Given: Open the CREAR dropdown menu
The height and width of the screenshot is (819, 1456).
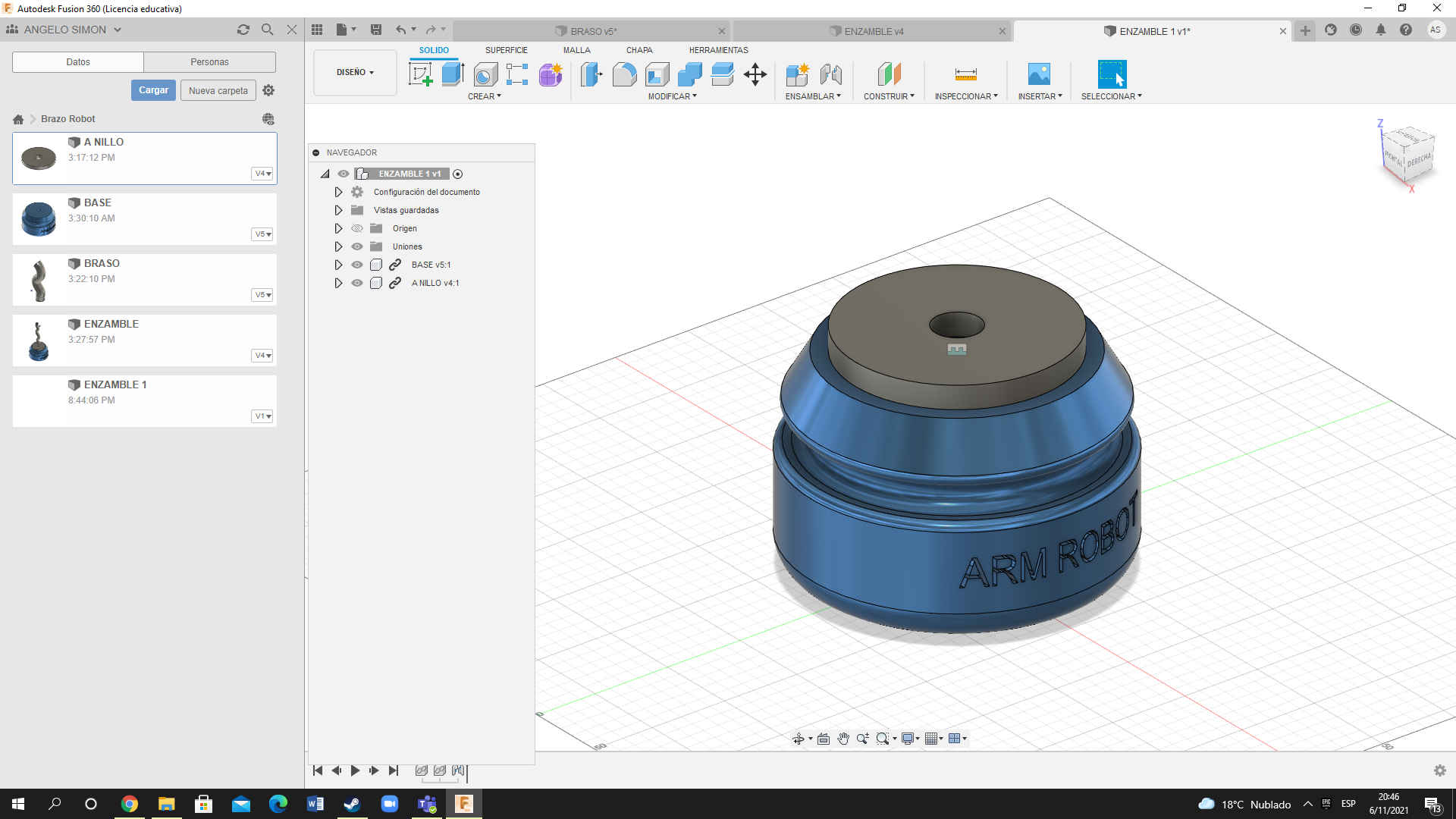Looking at the screenshot, I should pyautogui.click(x=485, y=96).
